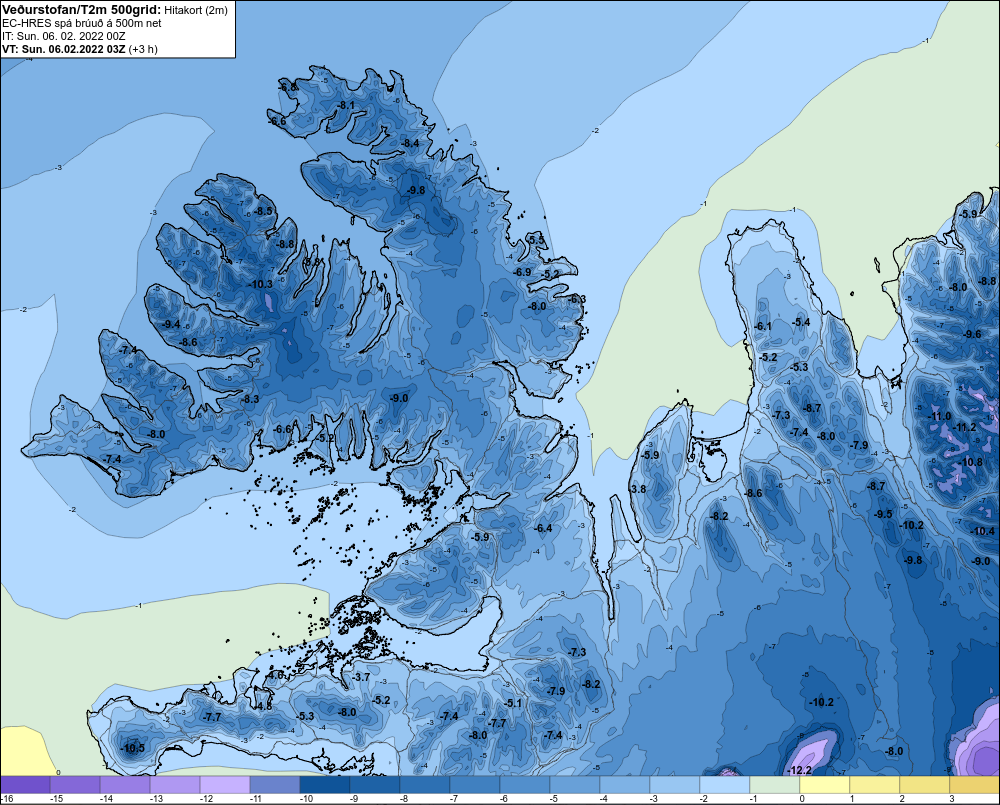Click the -8.5 temperature label
1000x805 pixels.
point(262,210)
